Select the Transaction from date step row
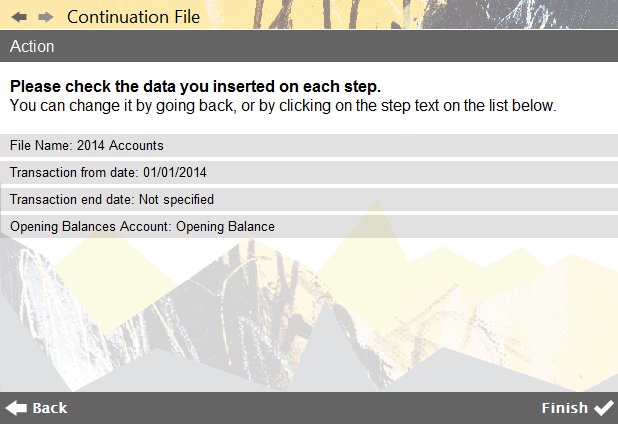Screen dimensions: 618x424 coord(309,173)
